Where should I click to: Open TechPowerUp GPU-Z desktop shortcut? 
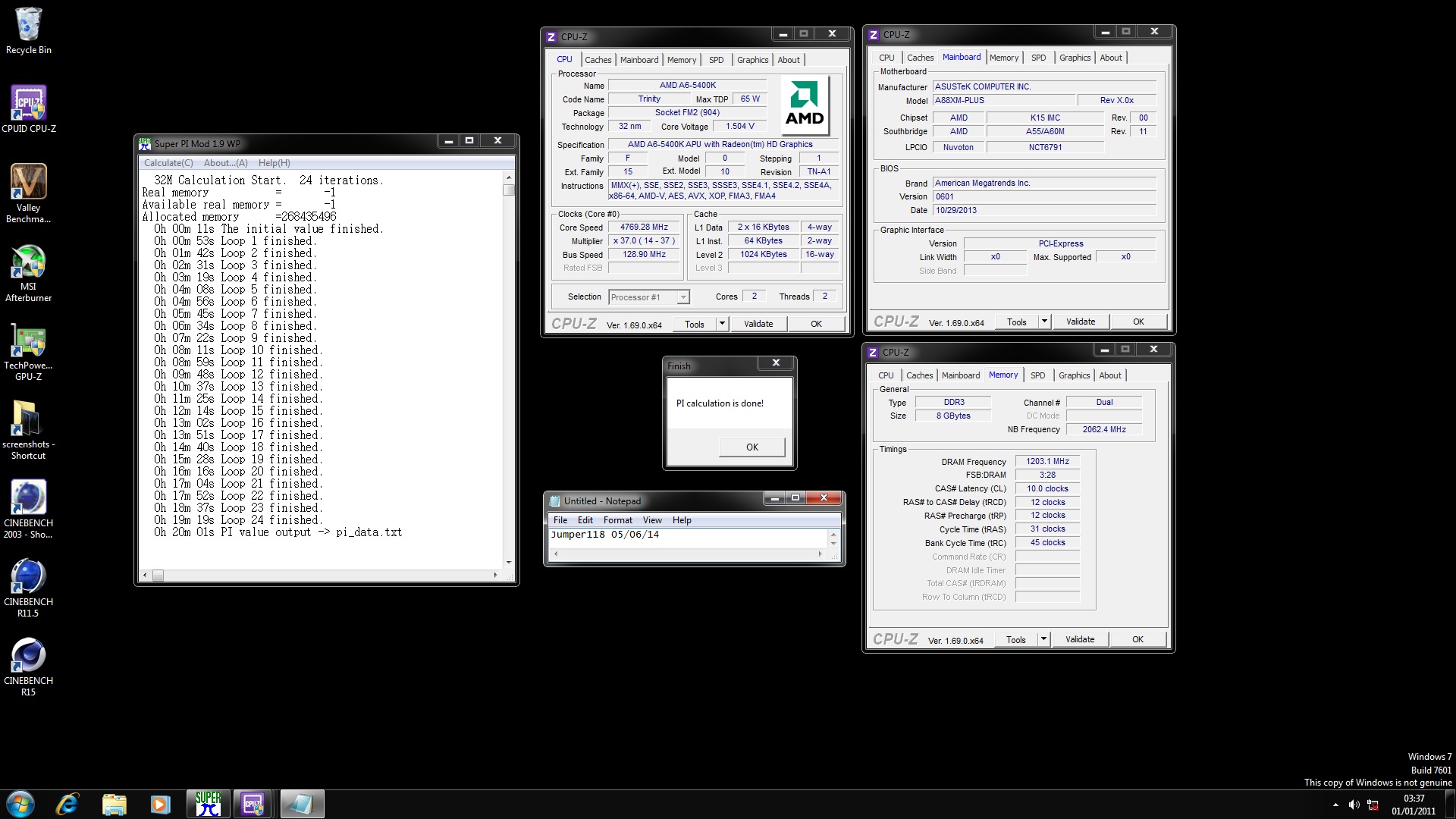pyautogui.click(x=28, y=351)
